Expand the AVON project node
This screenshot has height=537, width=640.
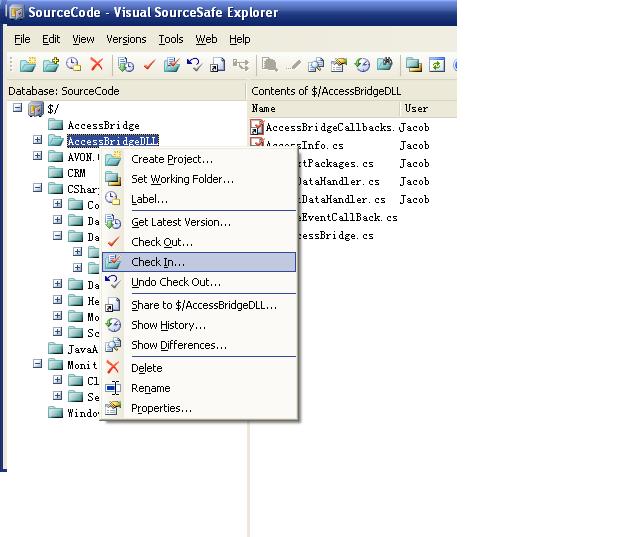(x=37, y=156)
